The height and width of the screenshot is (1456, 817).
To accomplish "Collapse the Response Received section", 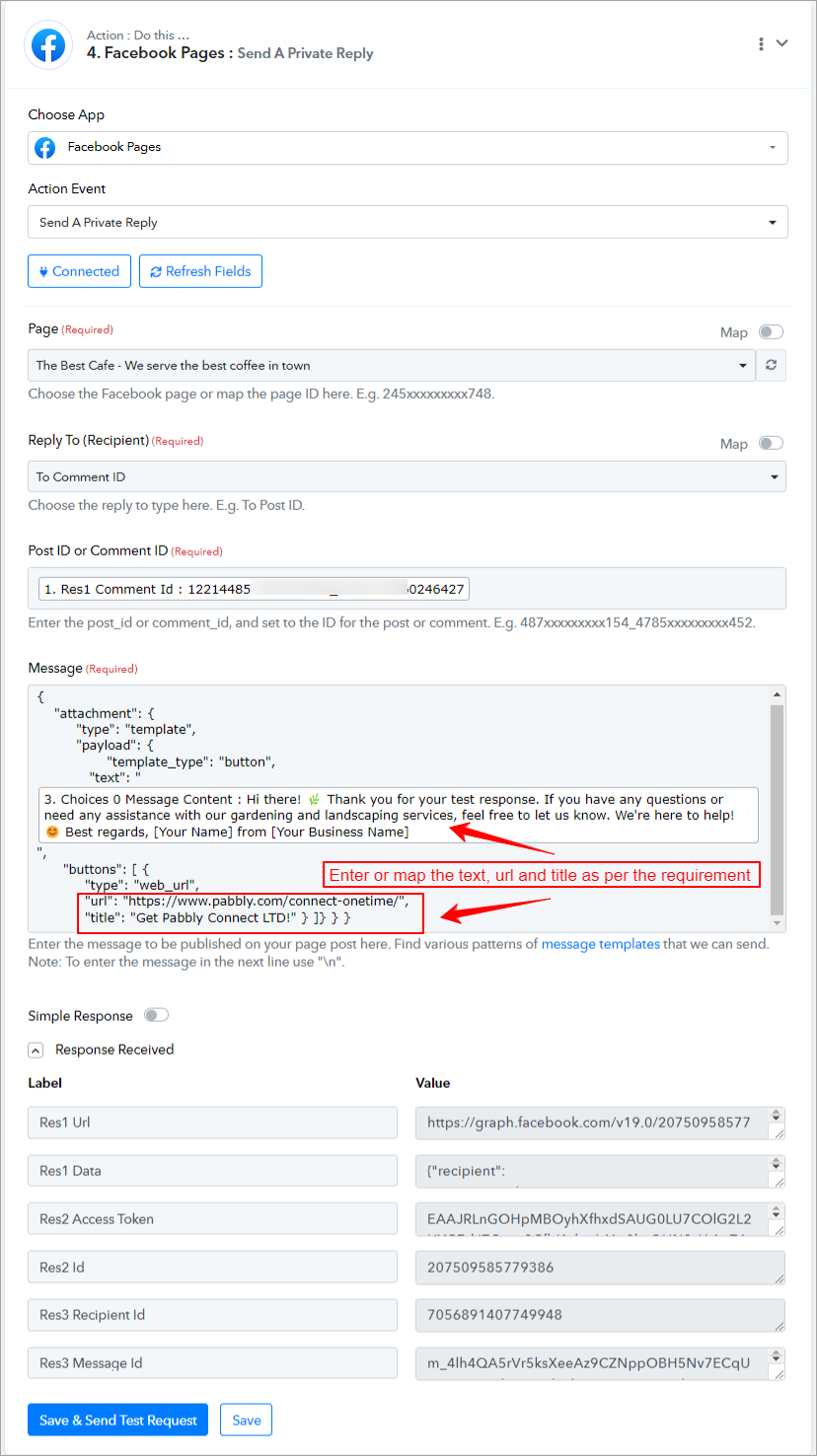I will coord(36,1051).
